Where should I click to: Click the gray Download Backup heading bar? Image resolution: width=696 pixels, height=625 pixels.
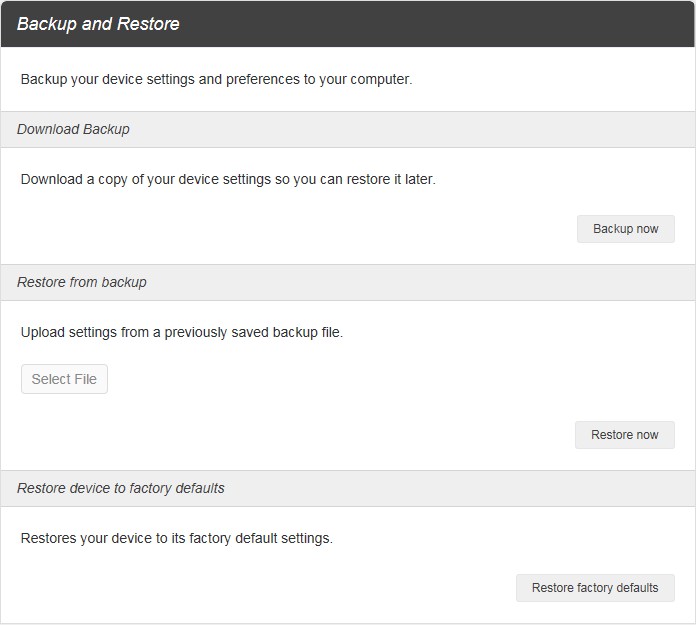click(x=348, y=129)
